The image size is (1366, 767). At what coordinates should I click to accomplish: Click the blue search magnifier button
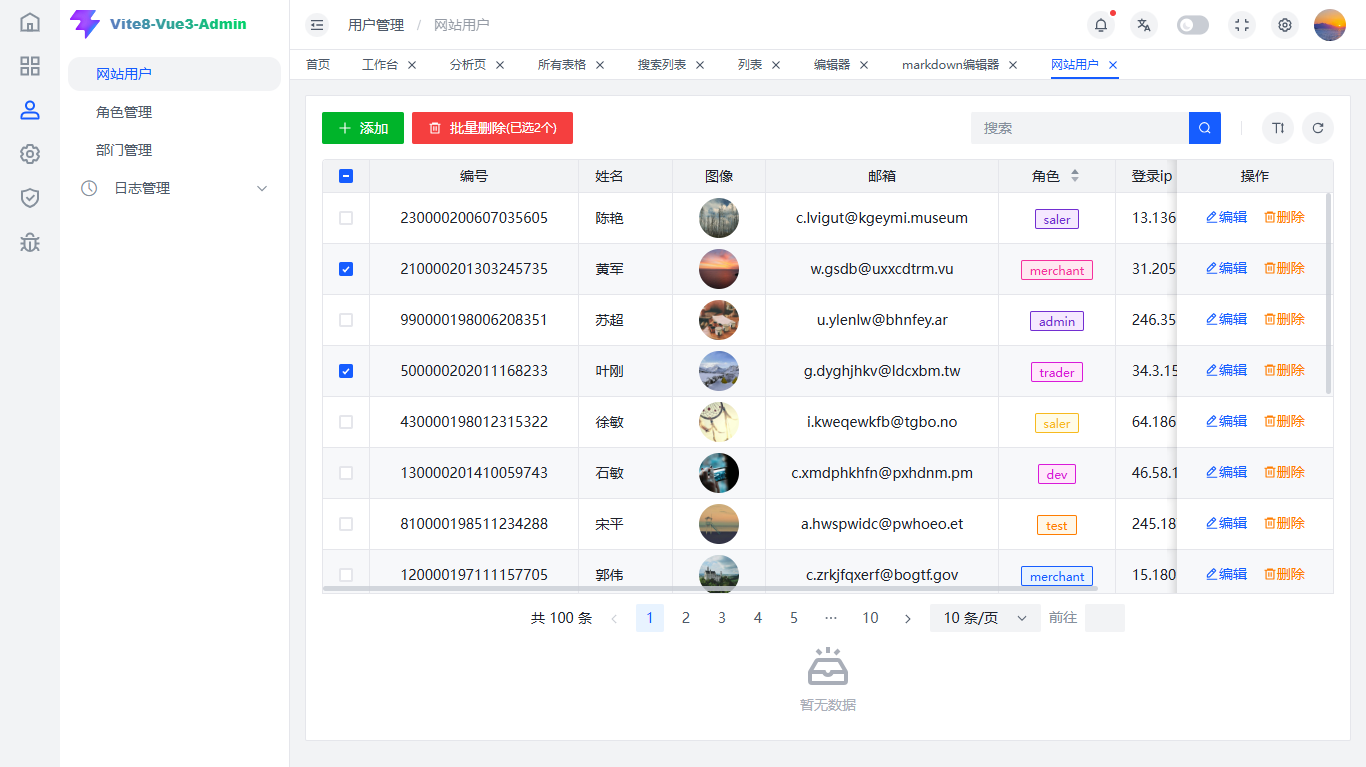pos(1205,128)
